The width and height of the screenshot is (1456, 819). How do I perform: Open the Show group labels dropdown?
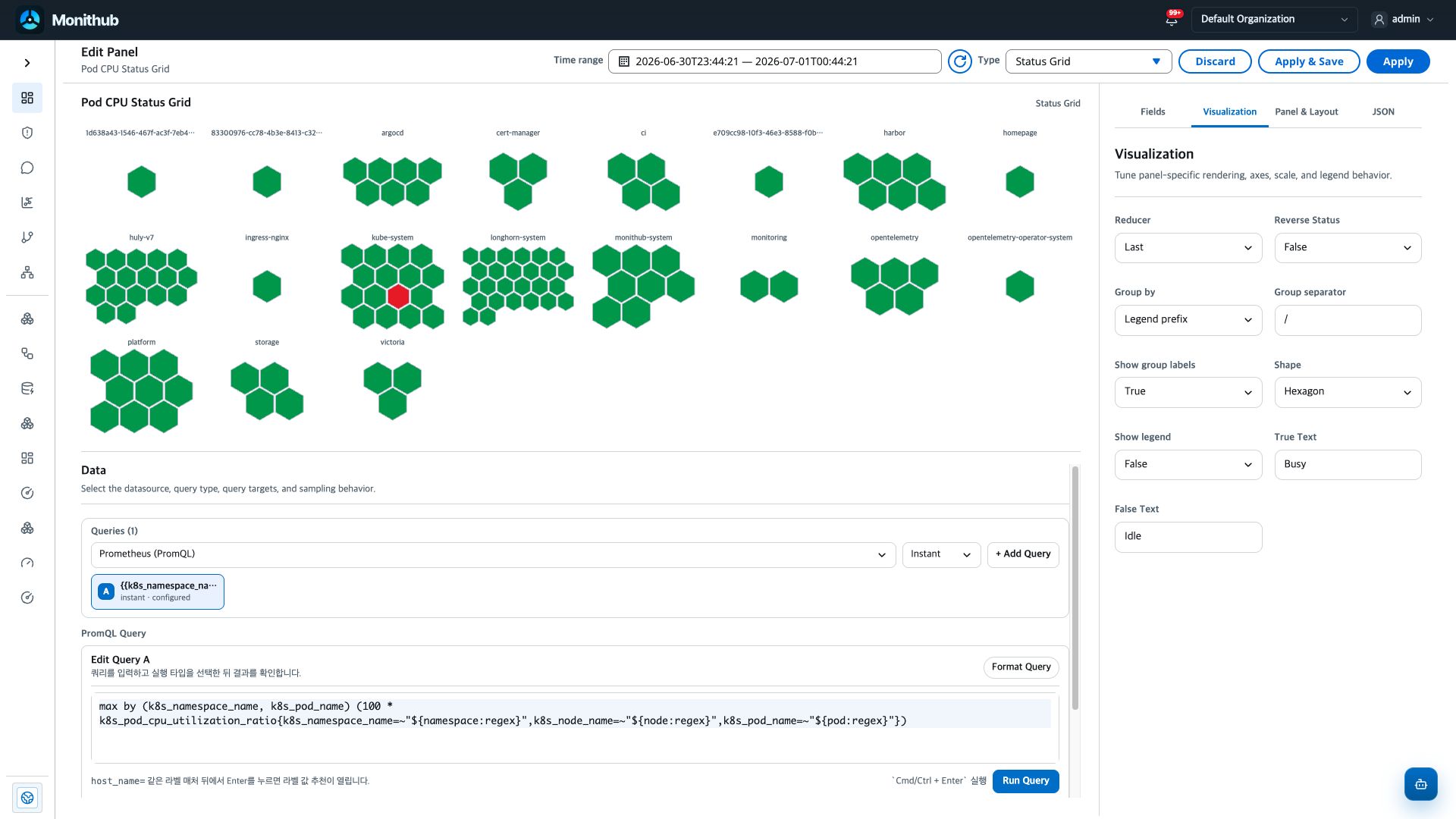pyautogui.click(x=1188, y=392)
